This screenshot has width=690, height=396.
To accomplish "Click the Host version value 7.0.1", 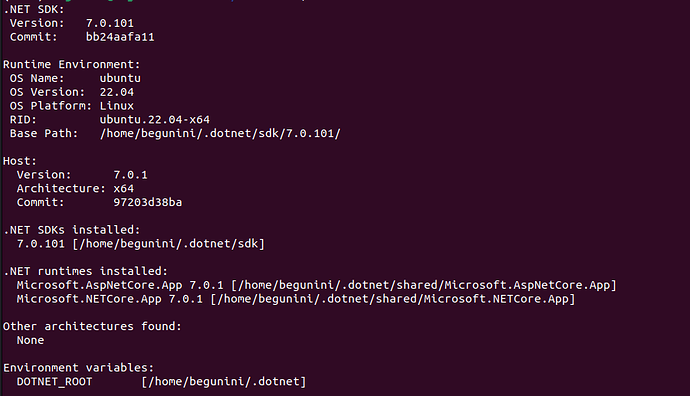I will (130, 175).
